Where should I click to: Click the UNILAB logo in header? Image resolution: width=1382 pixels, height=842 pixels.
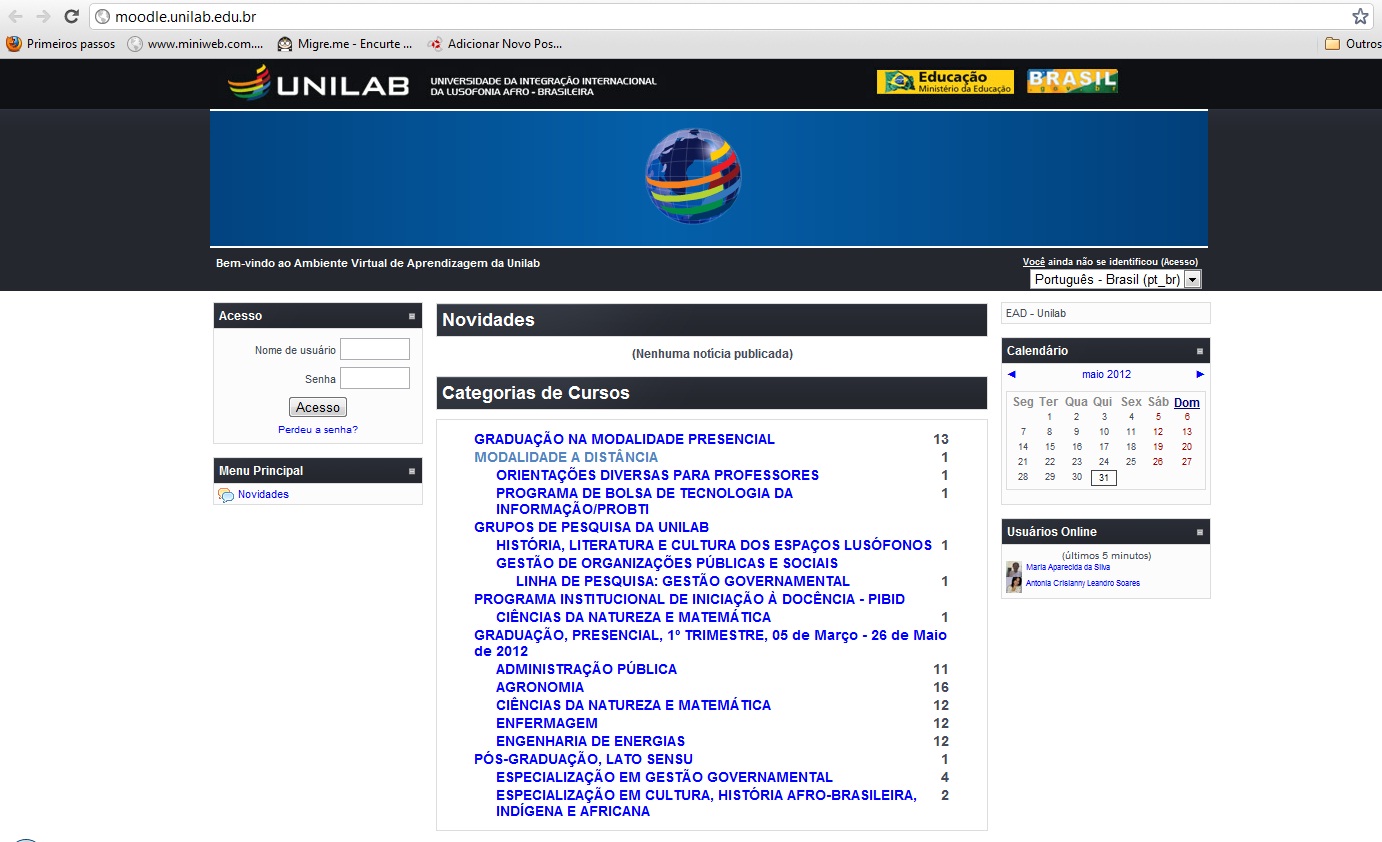[x=318, y=84]
